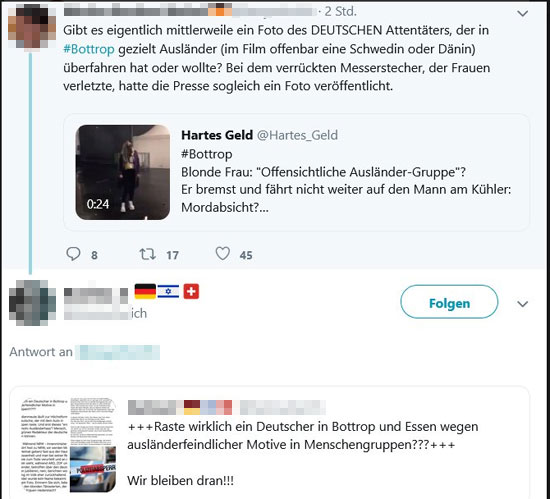The height and width of the screenshot is (499, 550).
Task: Click the German flag emoji
Action: (145, 291)
